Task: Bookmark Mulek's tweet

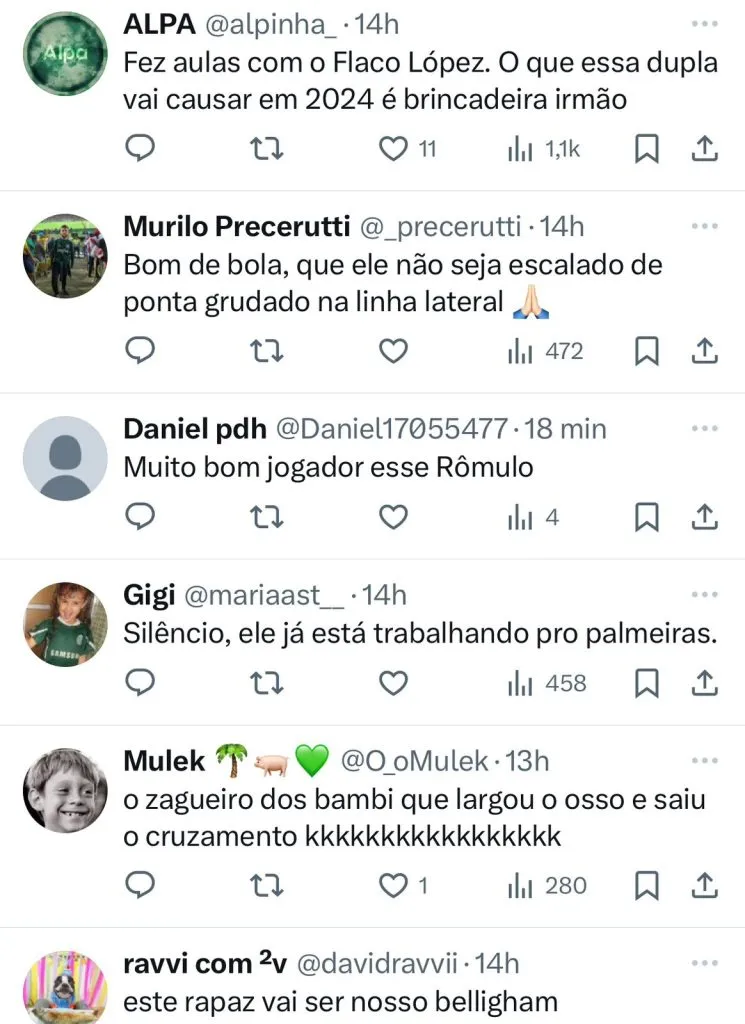Action: pyautogui.click(x=647, y=885)
